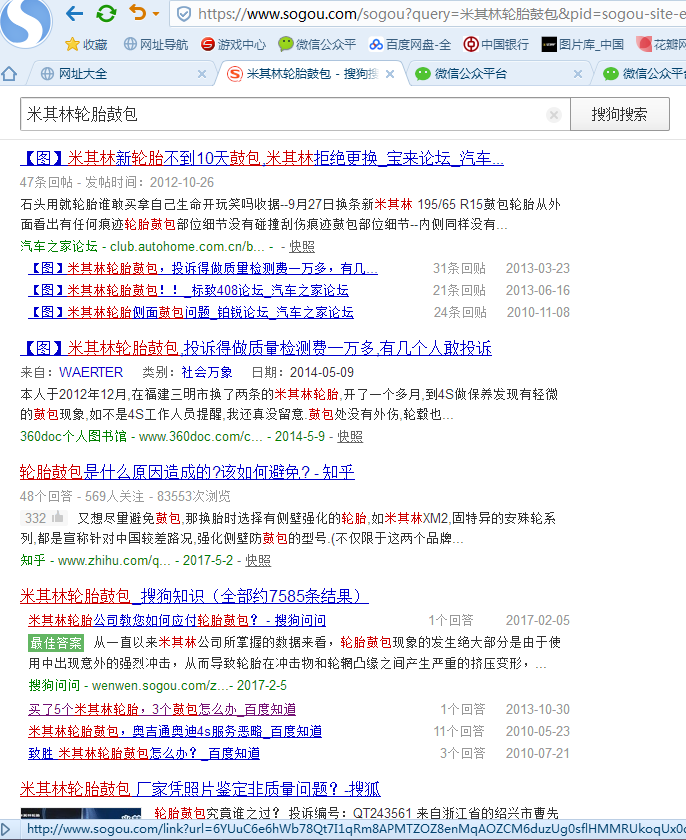Open 搜狐 result 厂家凭照片鉴定非质量问题

pyautogui.click(x=200, y=789)
